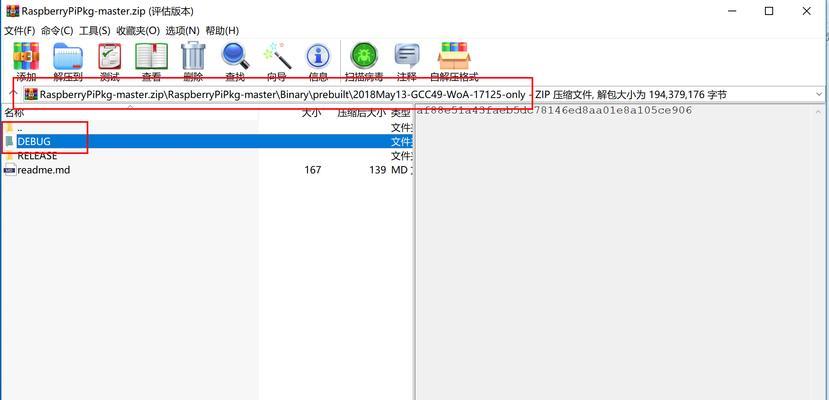Click the parent folder '..' icon
Viewport: 829px width, 400px height.
coord(10,128)
